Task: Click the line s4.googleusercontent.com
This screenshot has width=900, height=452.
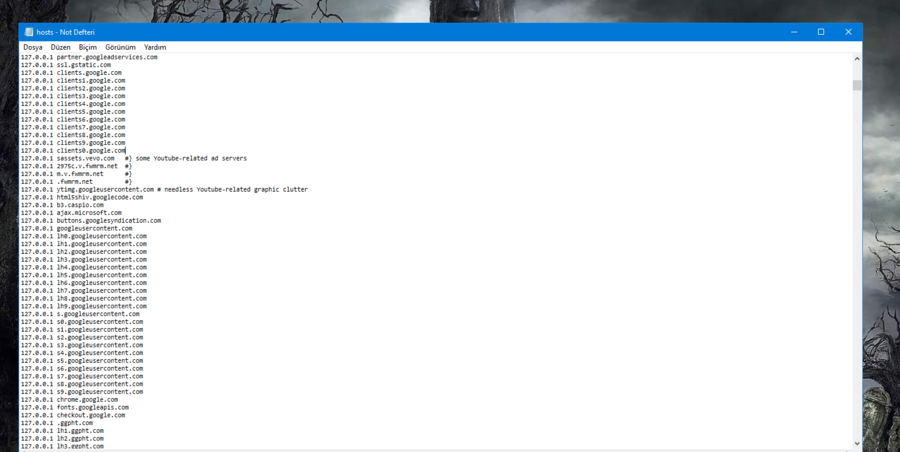Action: point(82,352)
